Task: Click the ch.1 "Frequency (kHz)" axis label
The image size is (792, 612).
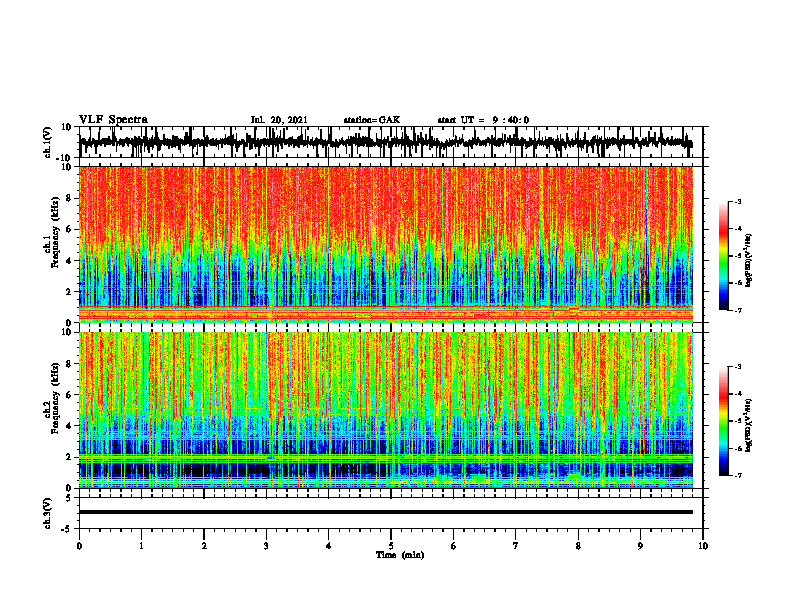Action: tap(56, 232)
